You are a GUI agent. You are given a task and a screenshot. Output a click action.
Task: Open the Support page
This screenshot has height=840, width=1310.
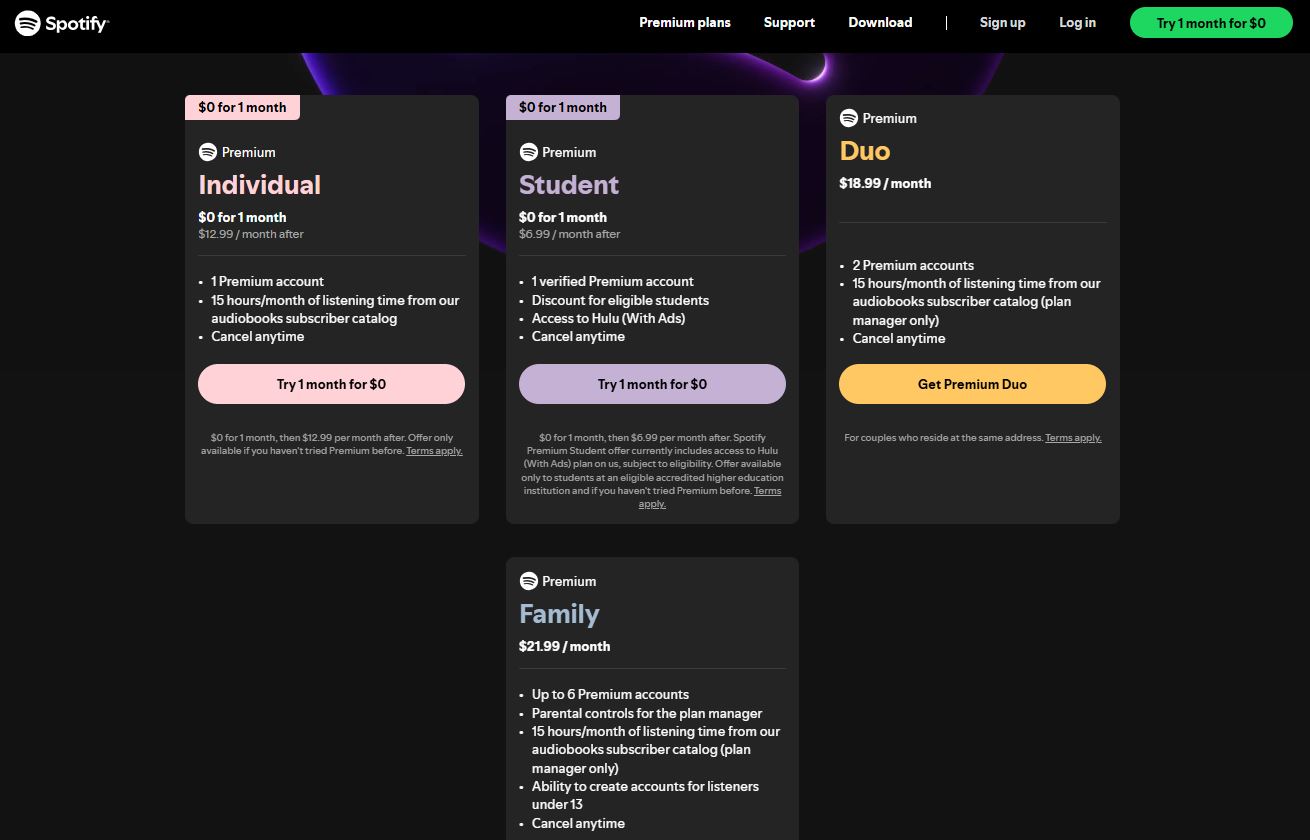[789, 23]
